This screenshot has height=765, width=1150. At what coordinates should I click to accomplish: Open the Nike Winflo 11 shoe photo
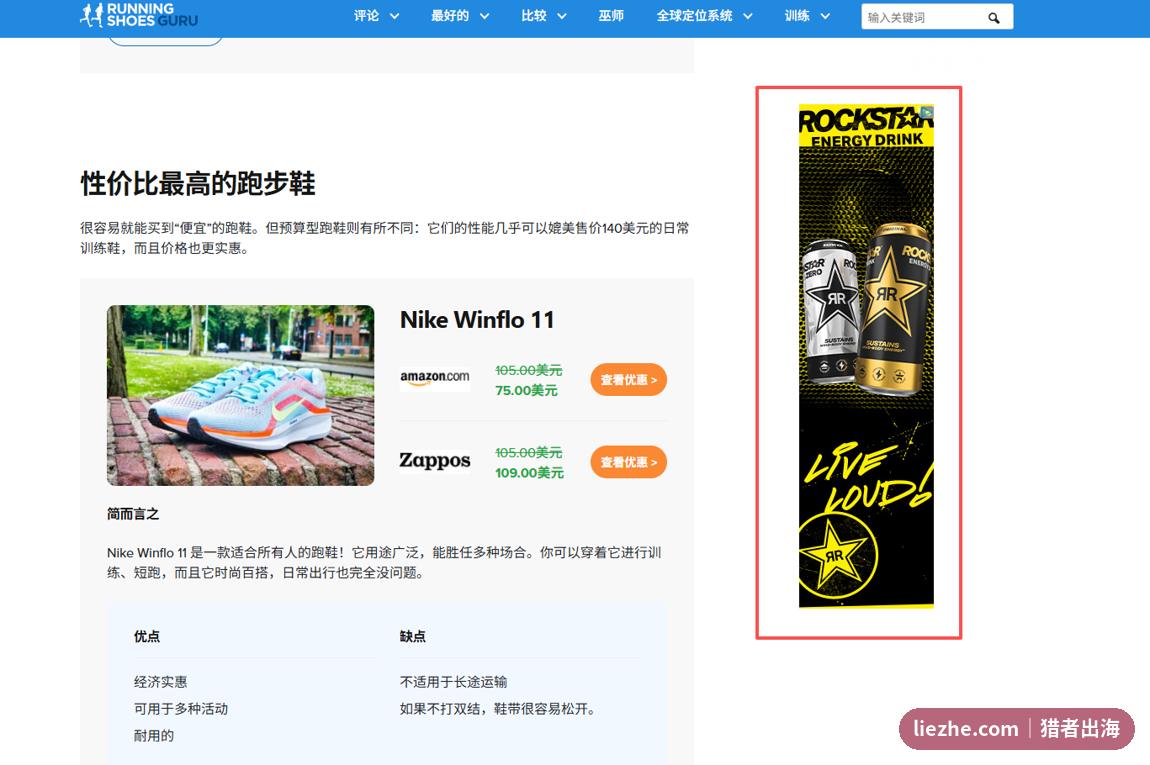pos(241,395)
